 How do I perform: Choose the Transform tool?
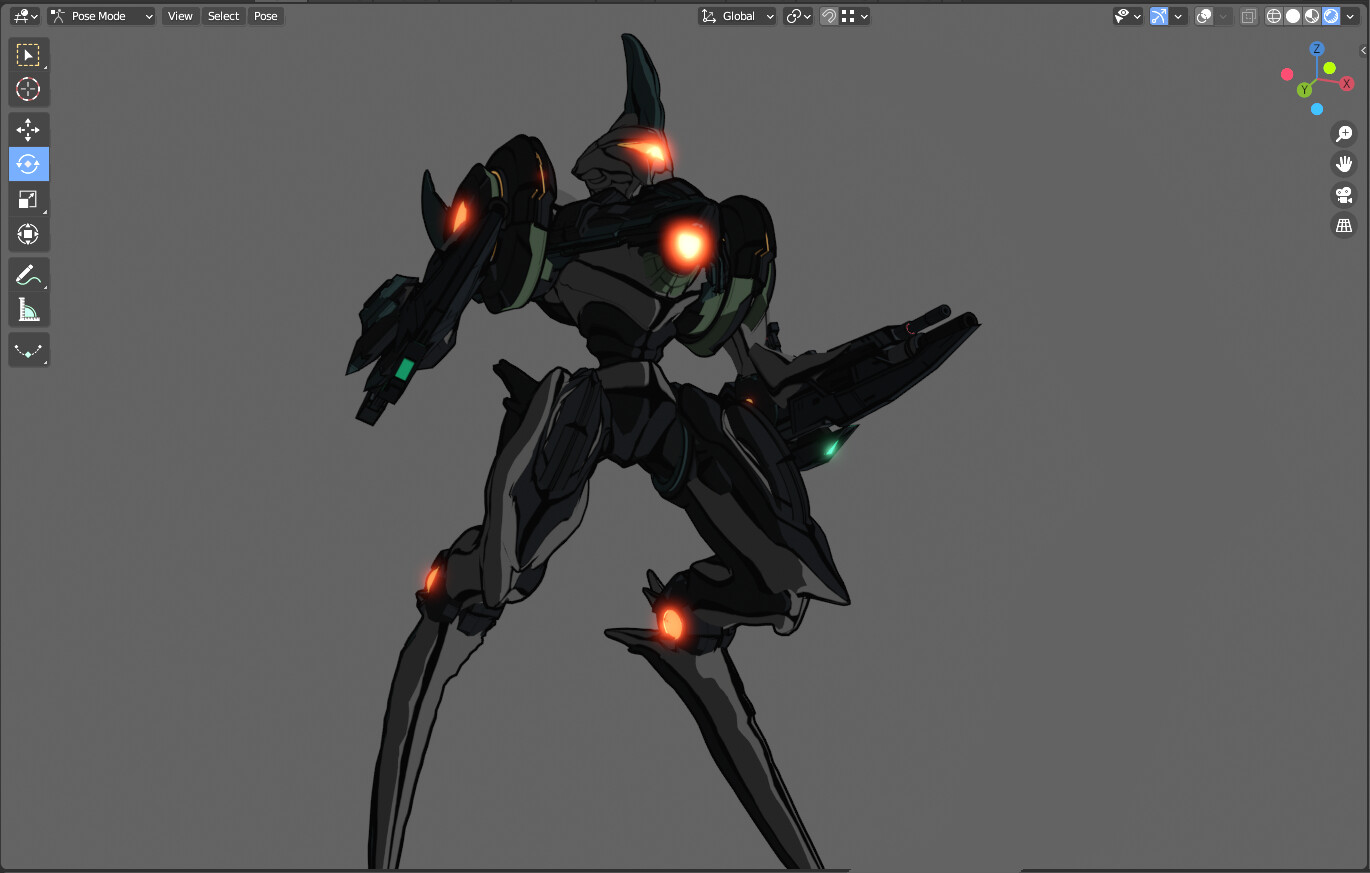pos(28,234)
